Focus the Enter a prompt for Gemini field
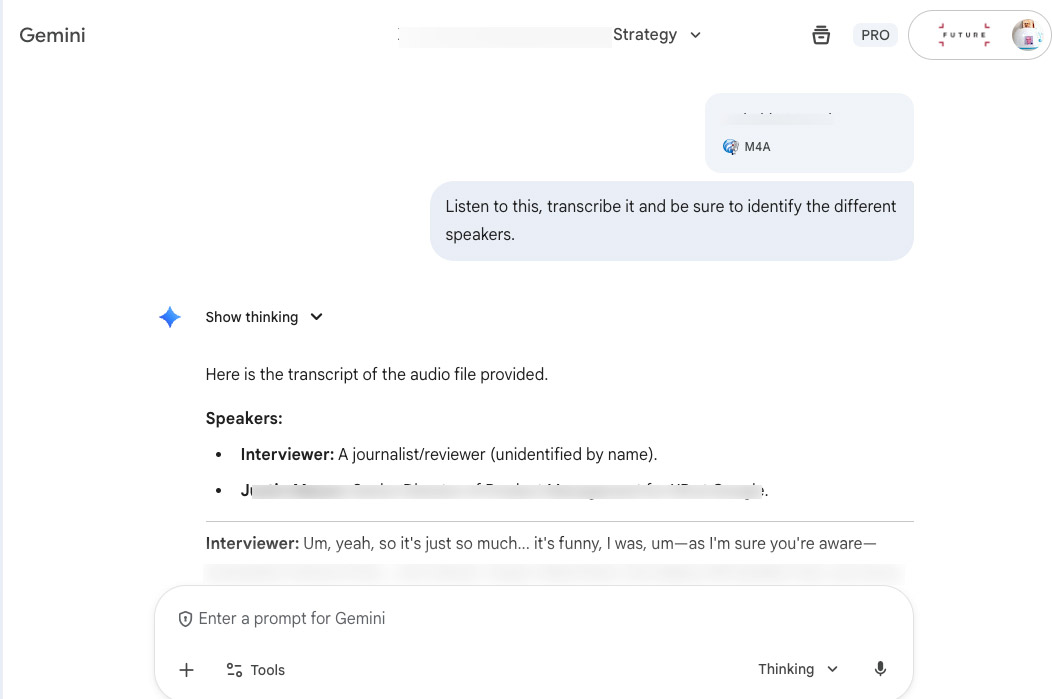1052x699 pixels. [x=530, y=618]
